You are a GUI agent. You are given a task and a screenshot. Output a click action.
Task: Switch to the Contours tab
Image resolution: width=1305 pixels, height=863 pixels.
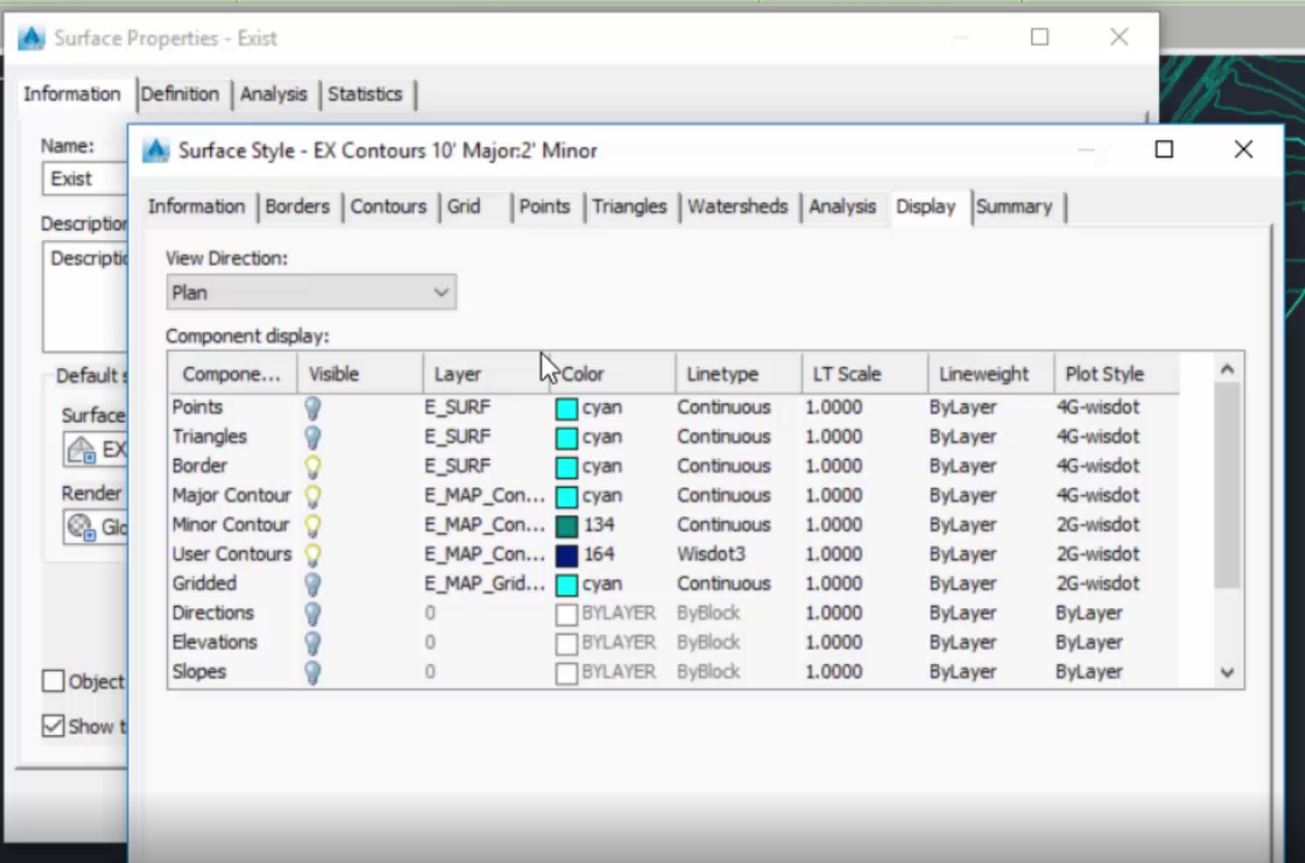388,207
